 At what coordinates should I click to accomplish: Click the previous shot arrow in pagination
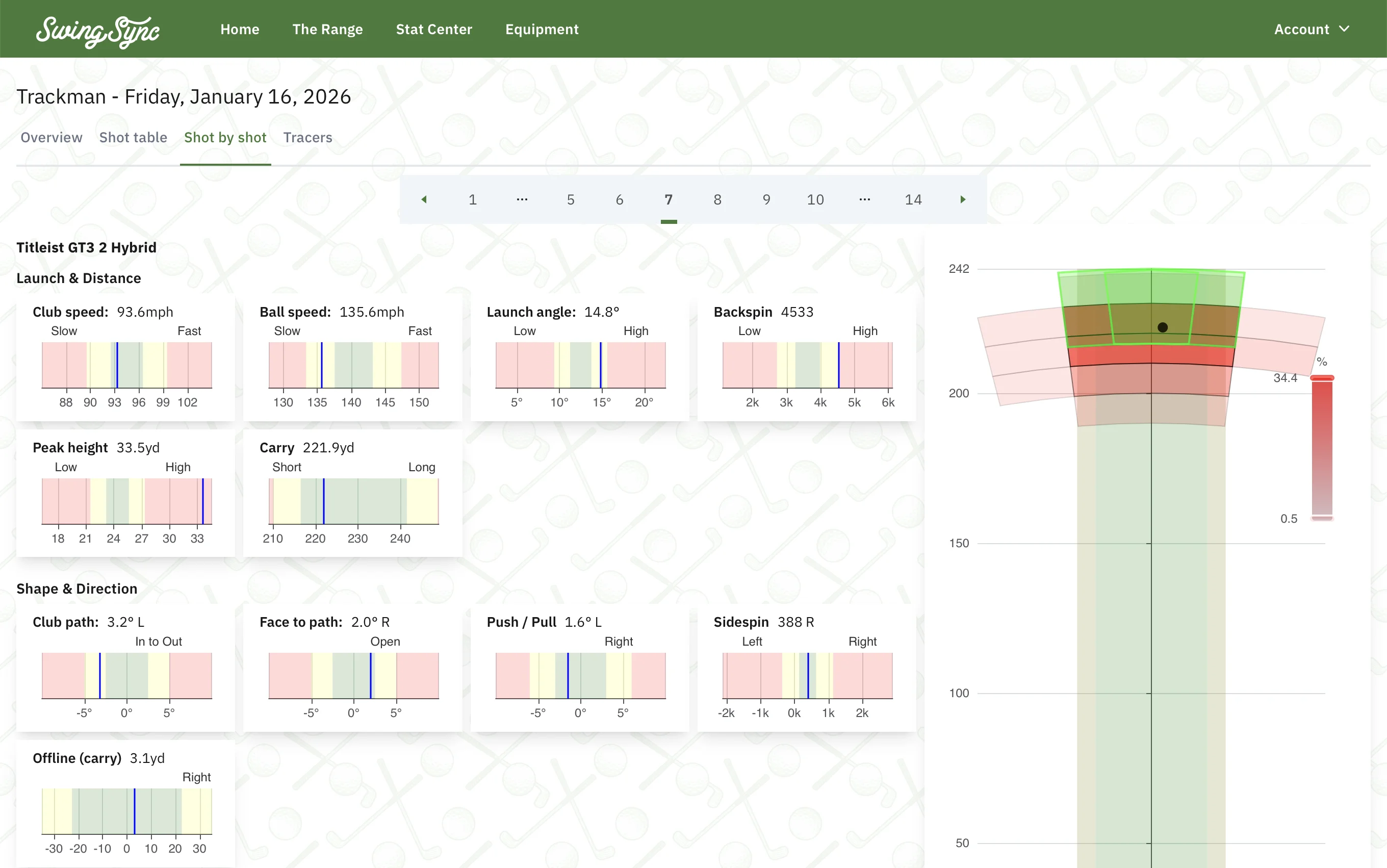[x=424, y=199]
